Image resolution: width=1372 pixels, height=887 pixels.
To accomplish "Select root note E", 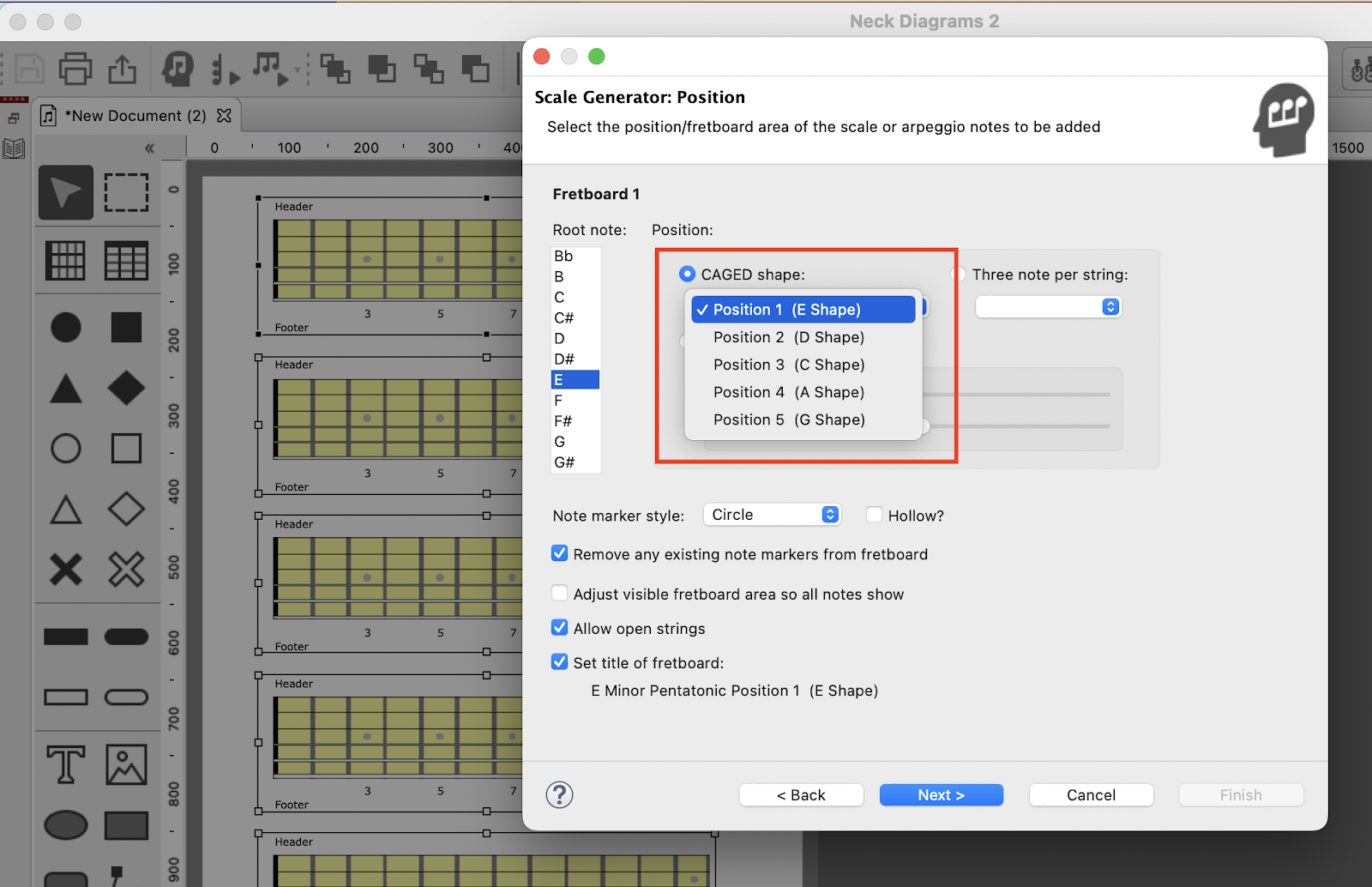I will (x=575, y=379).
